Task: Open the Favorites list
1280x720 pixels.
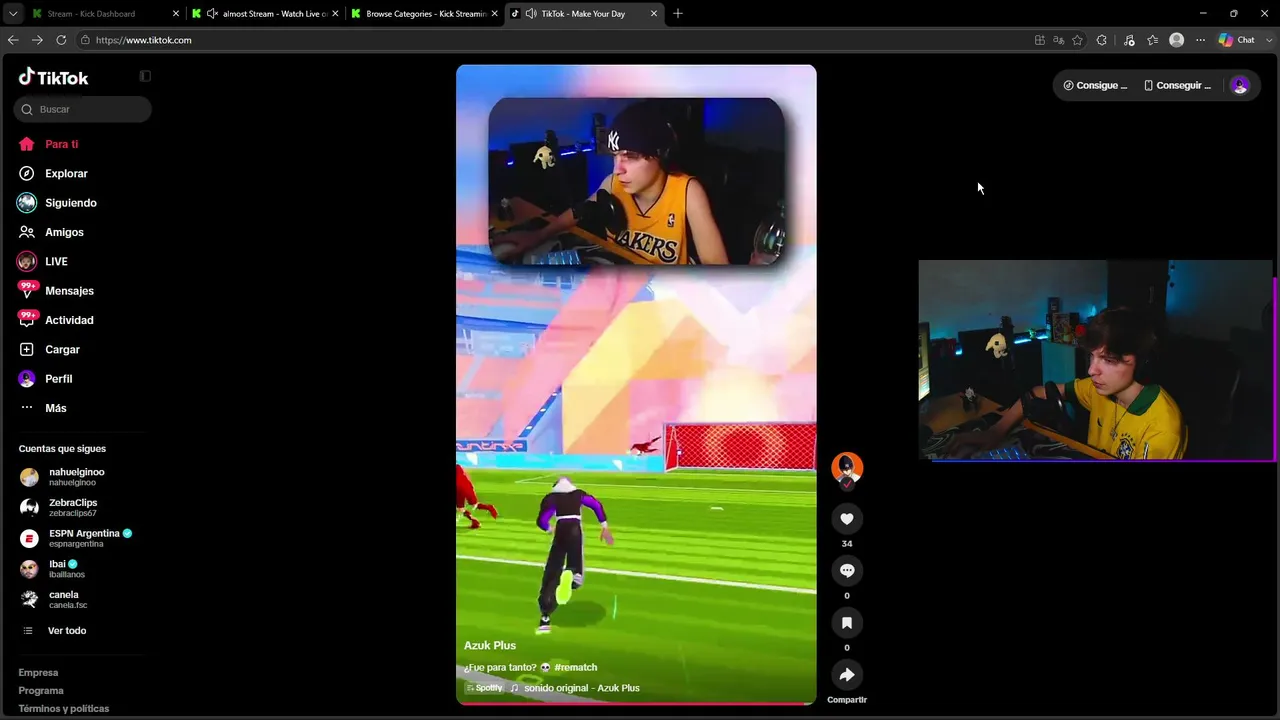Action: coord(1153,40)
